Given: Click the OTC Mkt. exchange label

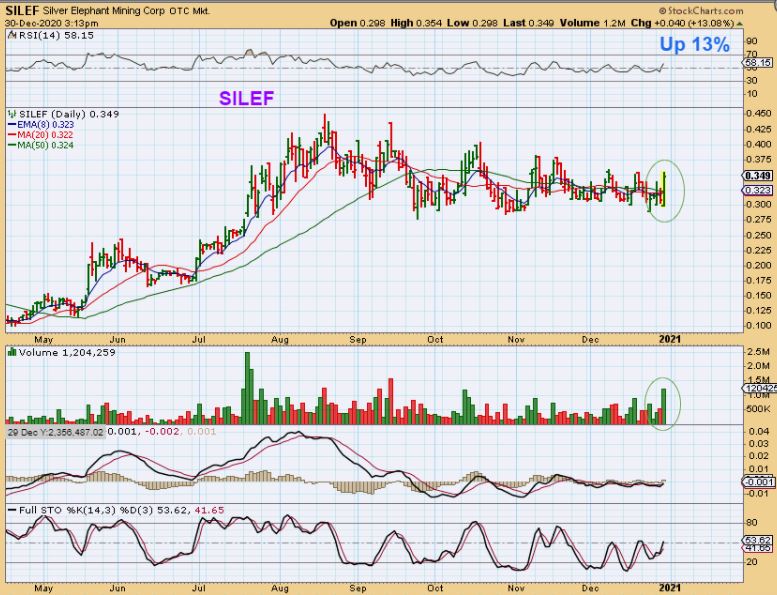Looking at the screenshot, I should coord(190,11).
